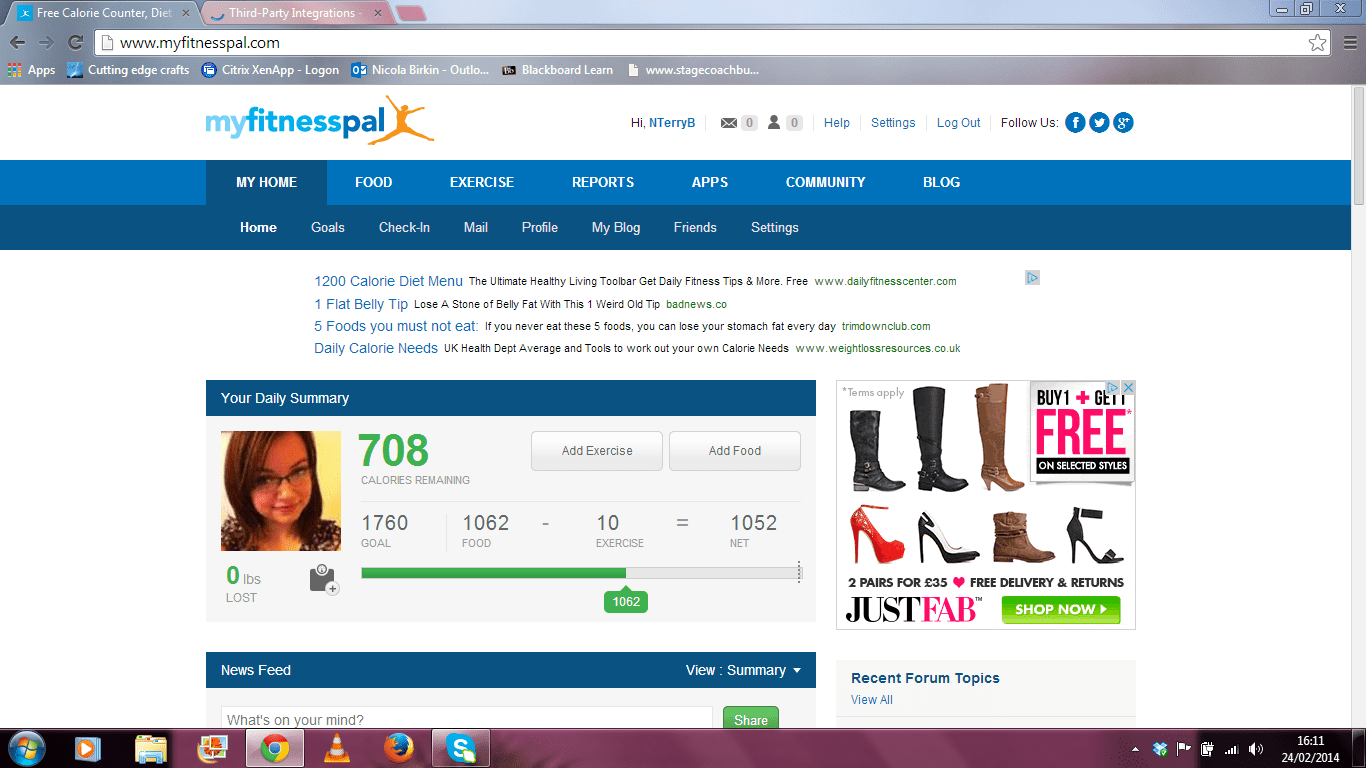Open the COMMUNITY main menu
The height and width of the screenshot is (768, 1366).
pyautogui.click(x=825, y=182)
